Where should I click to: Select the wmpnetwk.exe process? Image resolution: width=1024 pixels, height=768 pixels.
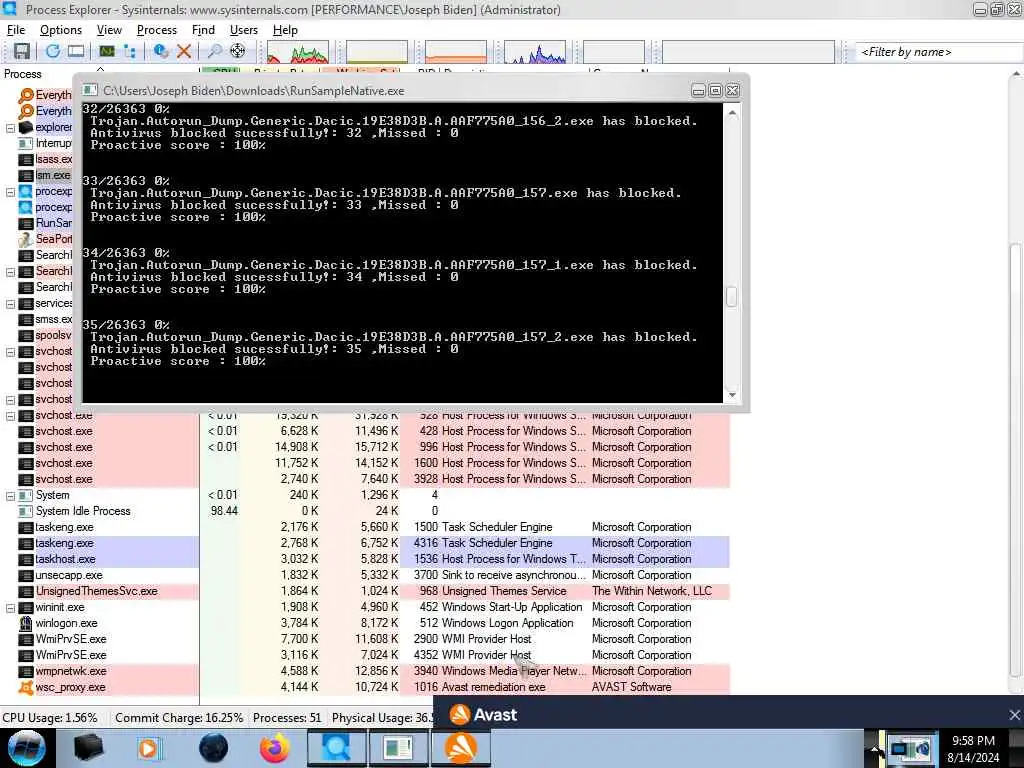coord(364,671)
